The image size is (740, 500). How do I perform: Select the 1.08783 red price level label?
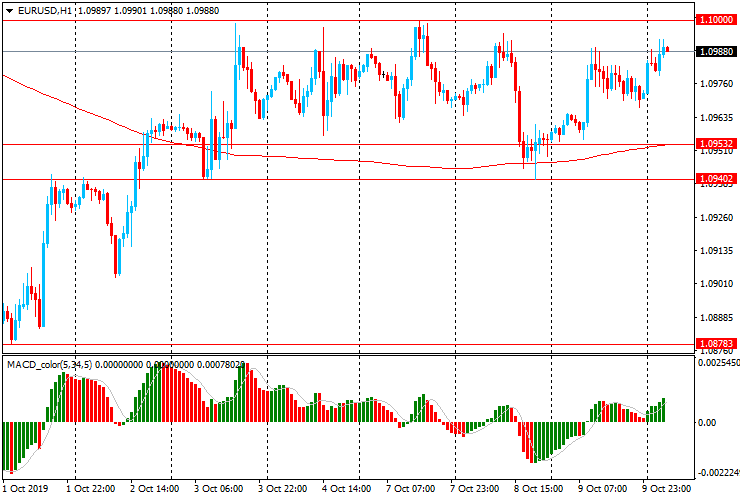pos(716,343)
